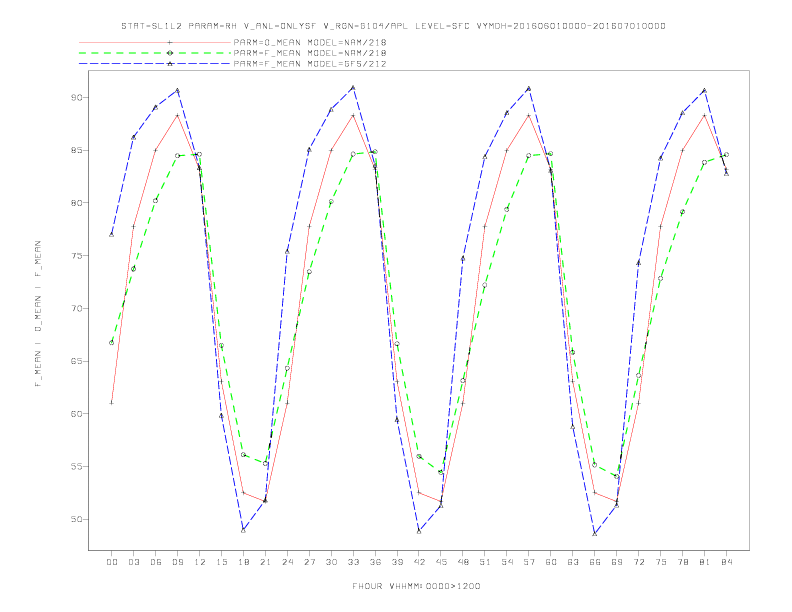Click the blue triangle data point at hour 18

pos(243,530)
